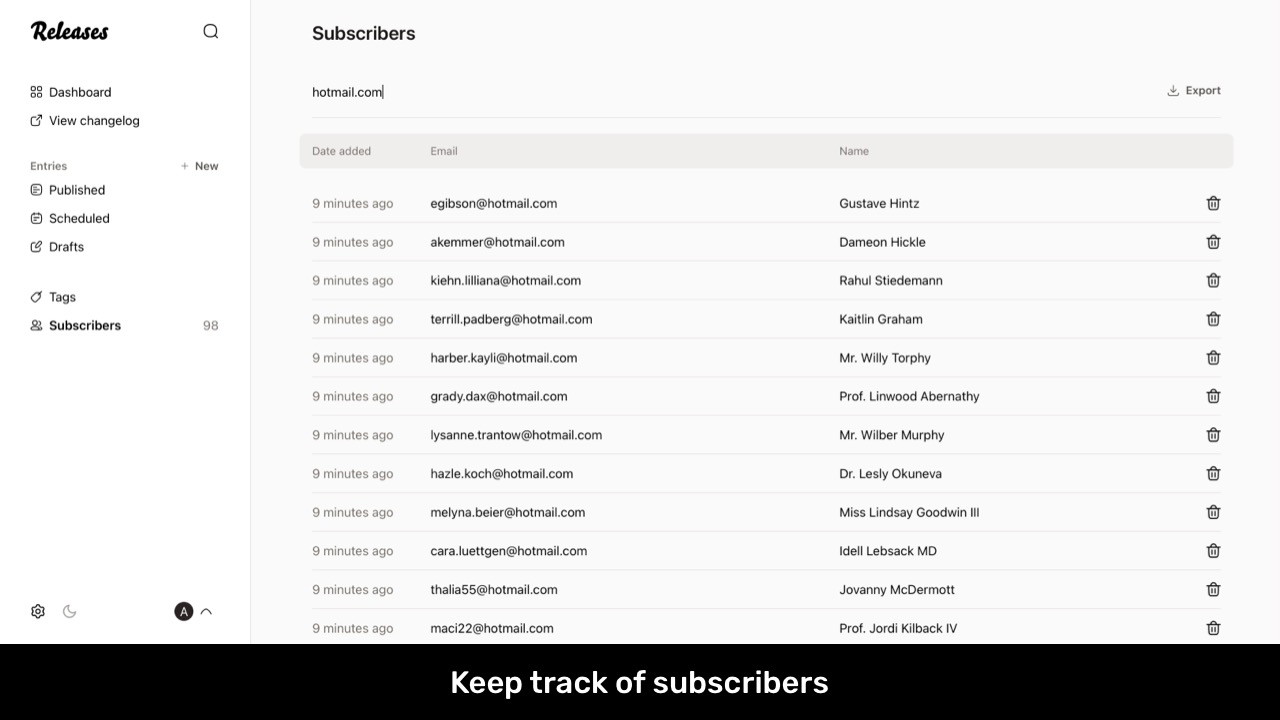Open Scheduled entries list

[79, 218]
